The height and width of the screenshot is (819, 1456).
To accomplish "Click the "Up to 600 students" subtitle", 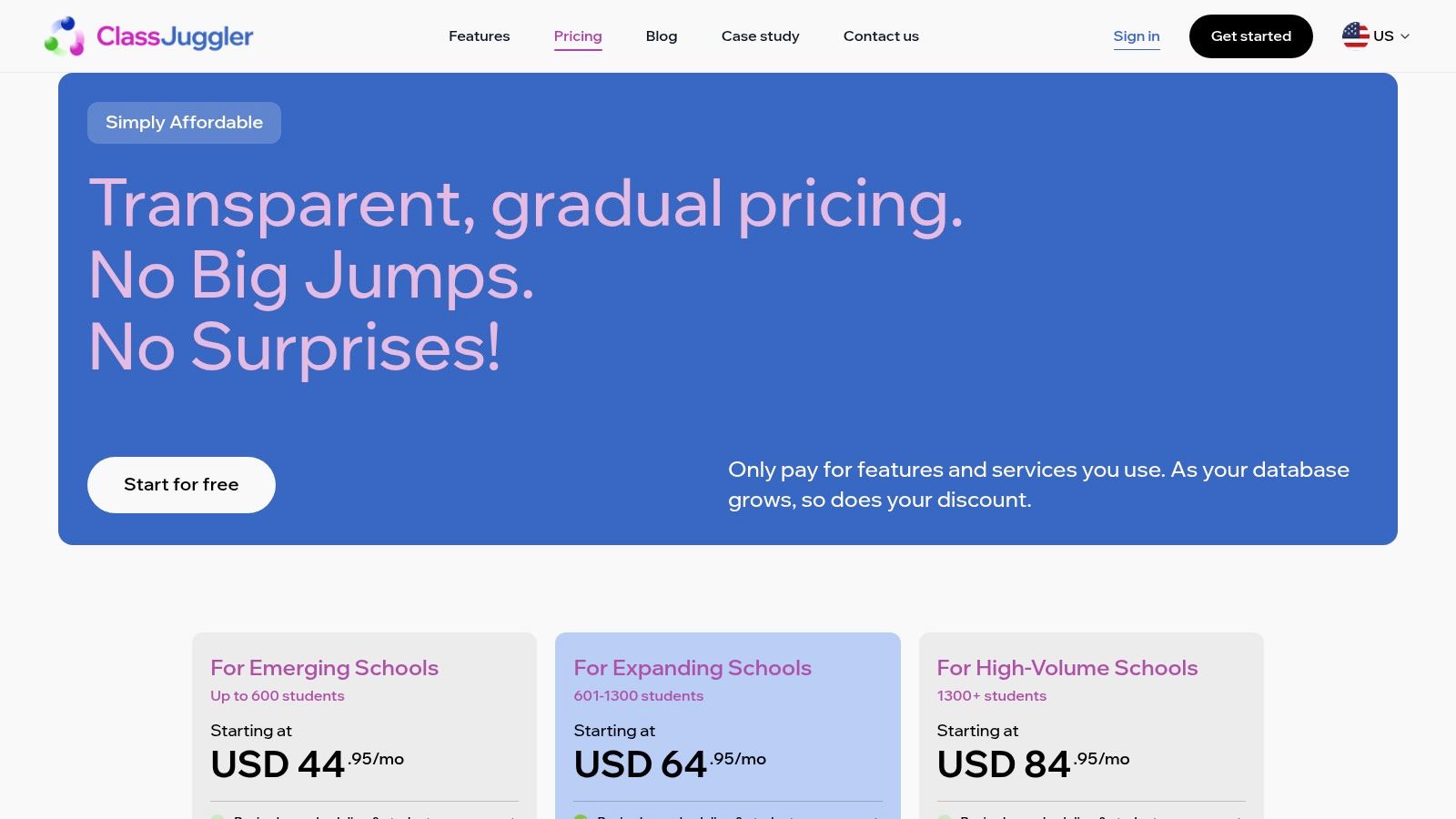I will coord(278,696).
